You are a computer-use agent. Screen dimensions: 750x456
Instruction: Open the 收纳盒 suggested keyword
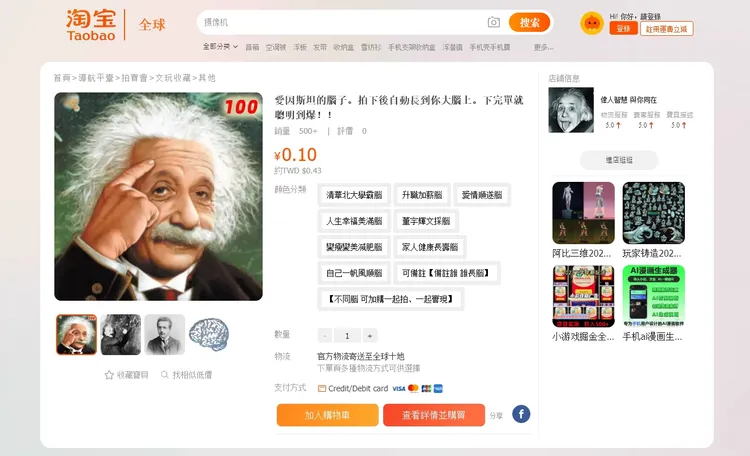pos(343,47)
